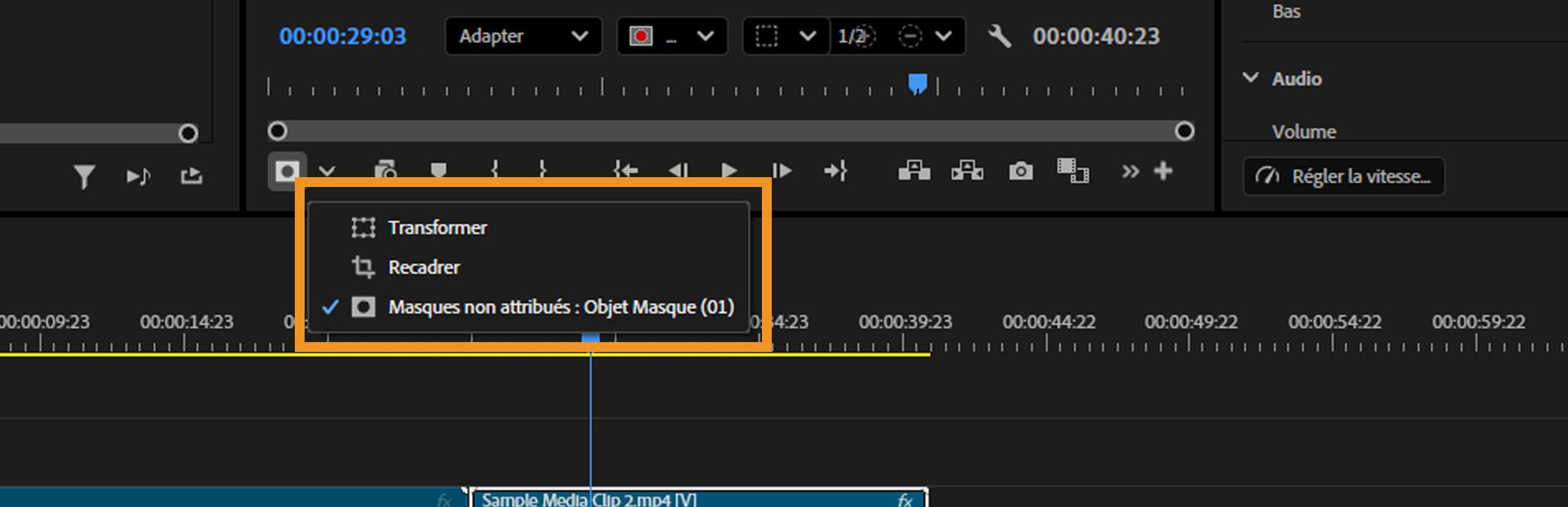The height and width of the screenshot is (507, 1568).
Task: Step back one frame
Action: pos(678,171)
